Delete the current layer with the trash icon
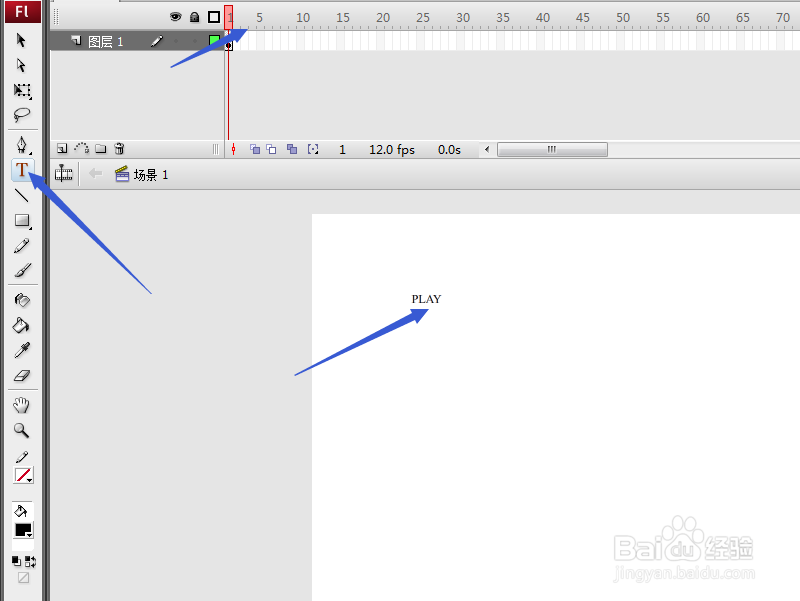Viewport: 800px width, 601px height. 119,148
